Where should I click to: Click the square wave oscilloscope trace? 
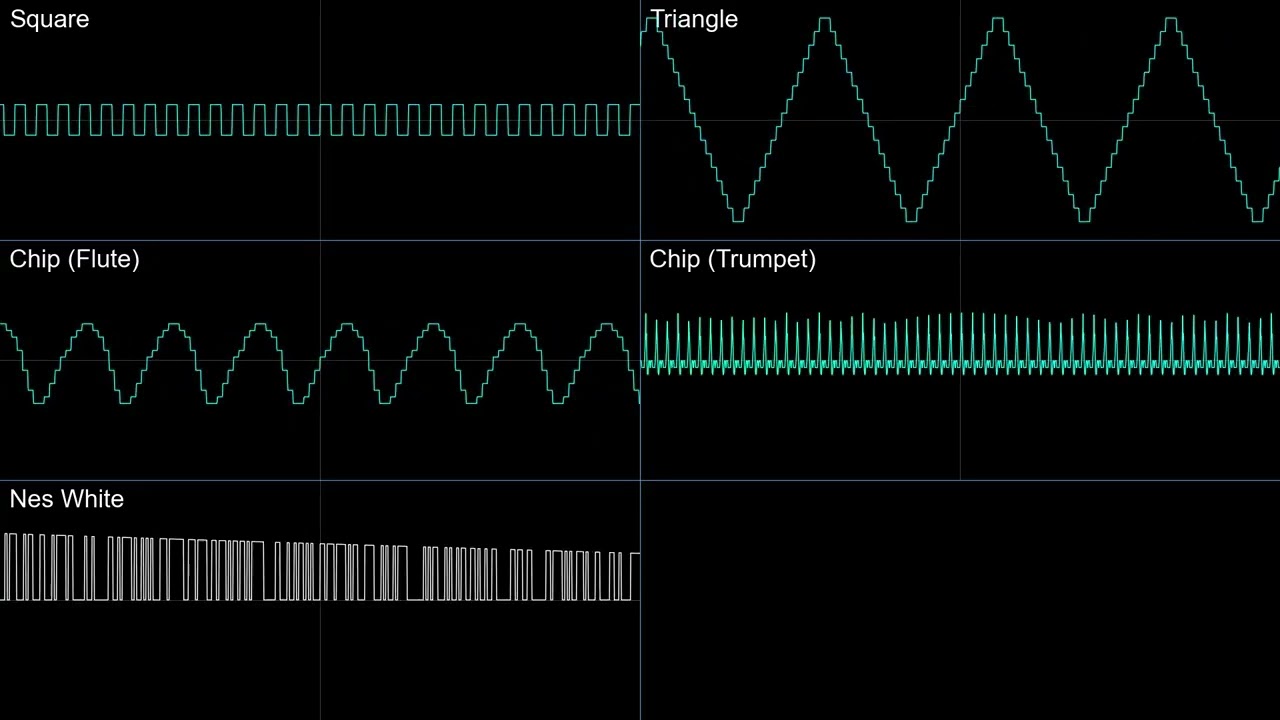point(320,120)
